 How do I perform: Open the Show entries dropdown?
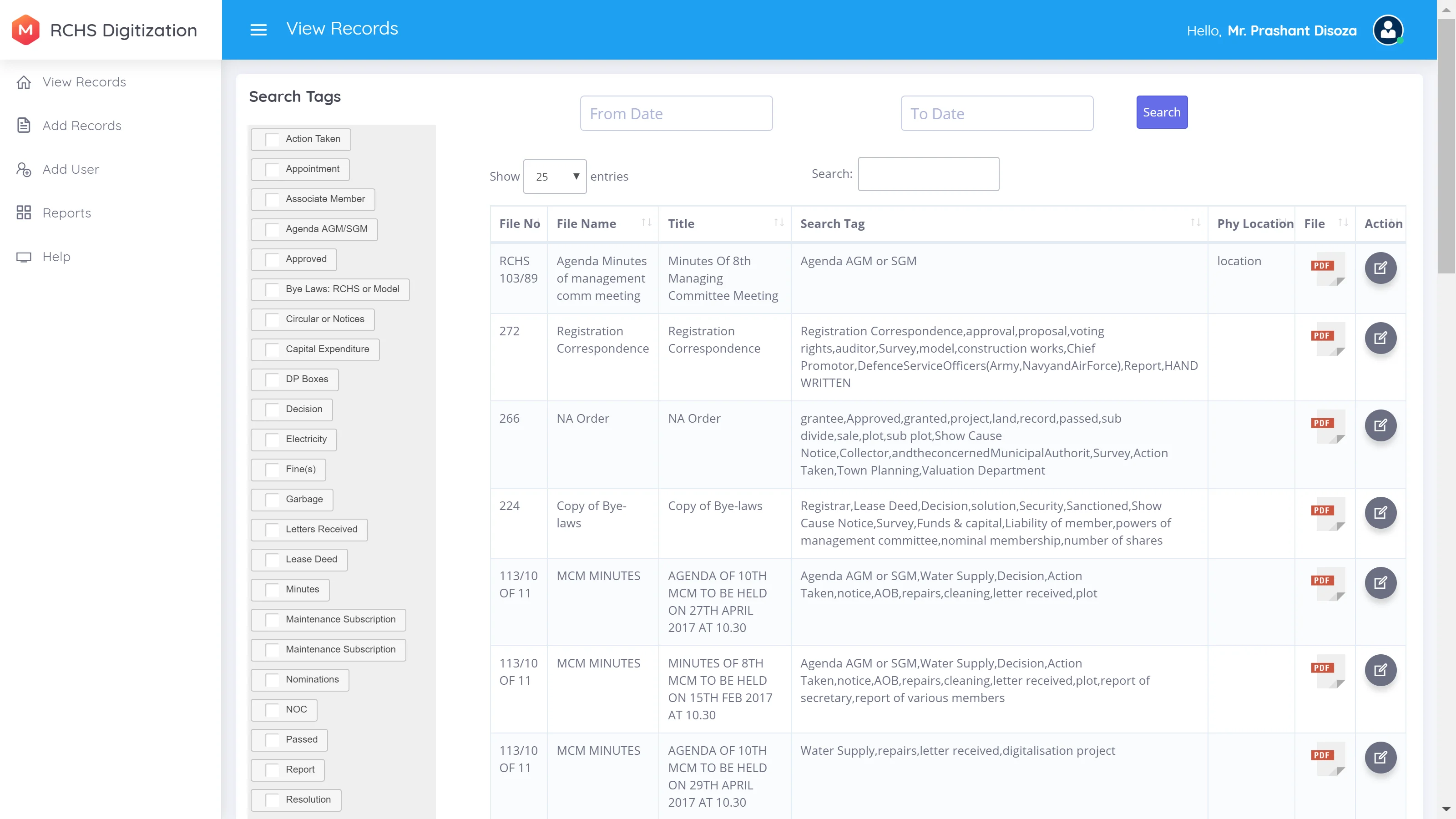pyautogui.click(x=555, y=177)
